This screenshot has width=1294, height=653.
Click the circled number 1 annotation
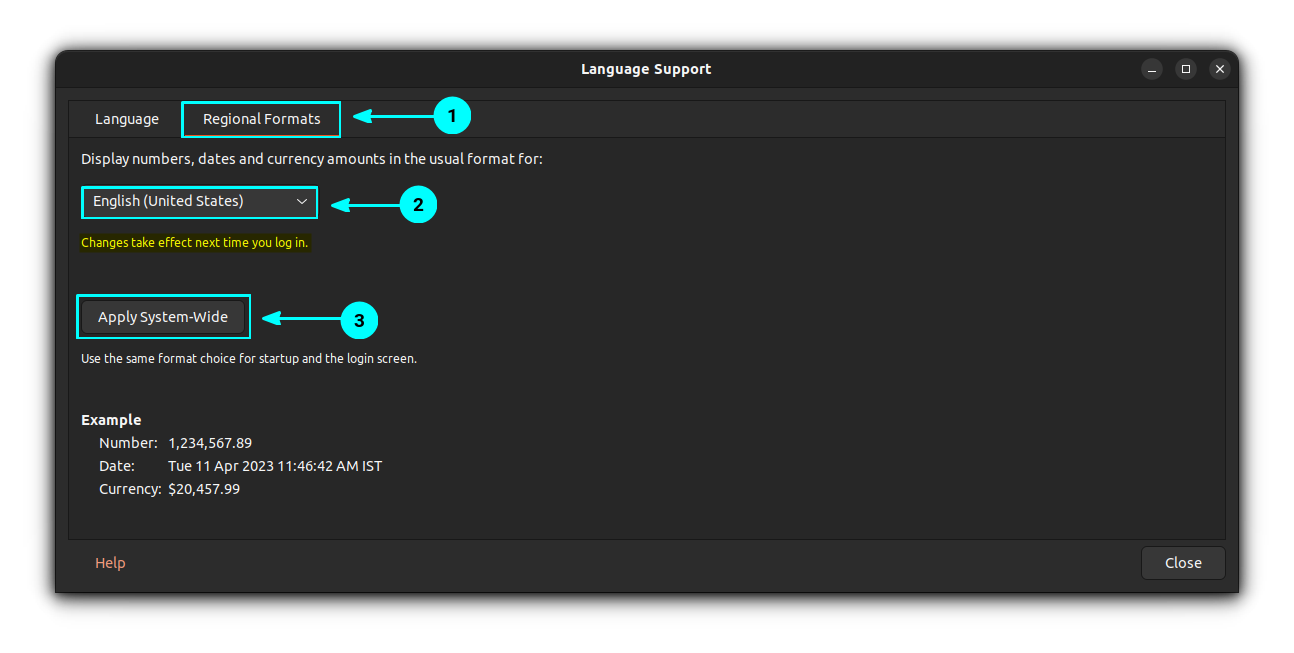453,115
